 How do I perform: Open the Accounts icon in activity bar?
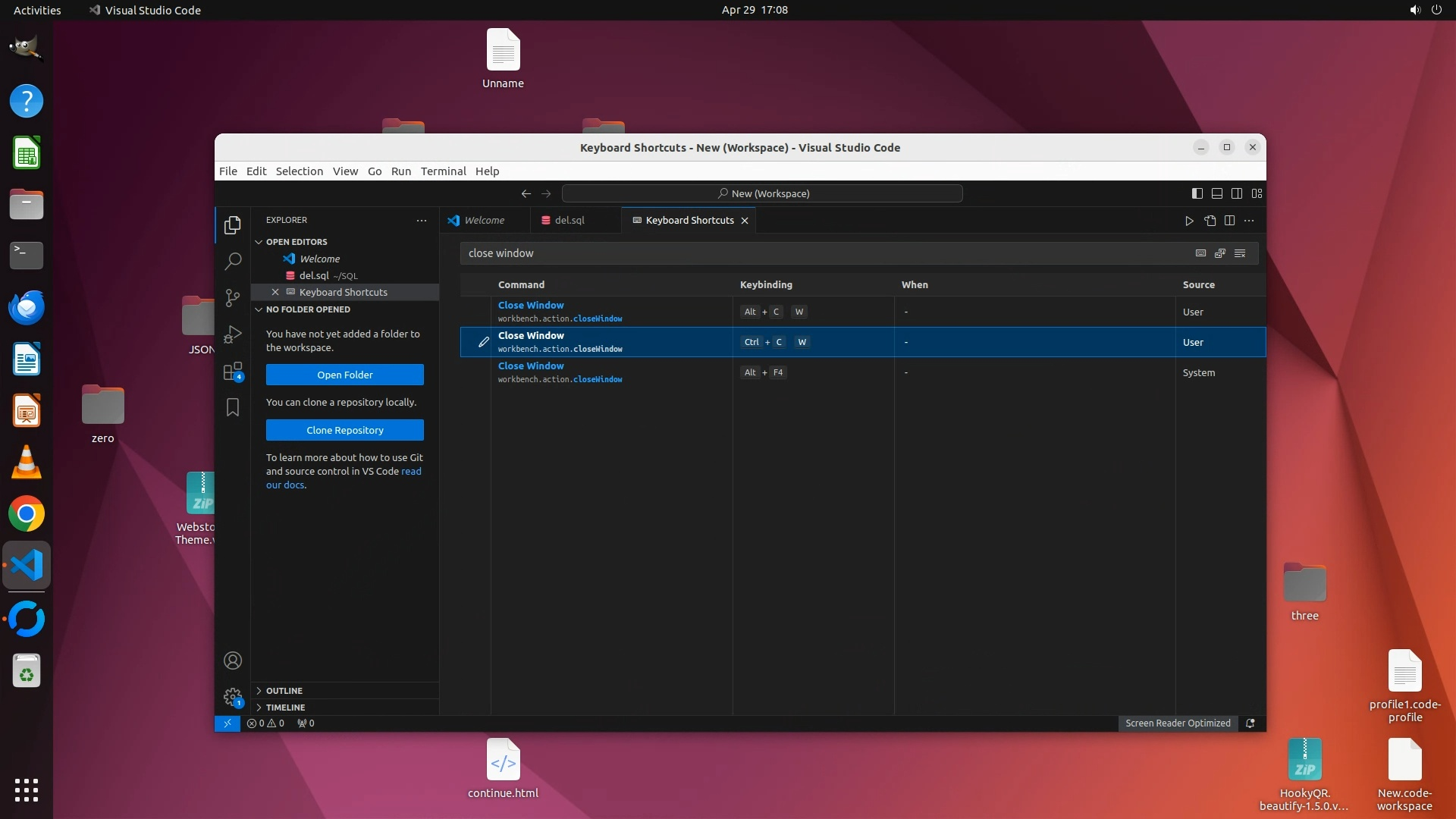233,661
